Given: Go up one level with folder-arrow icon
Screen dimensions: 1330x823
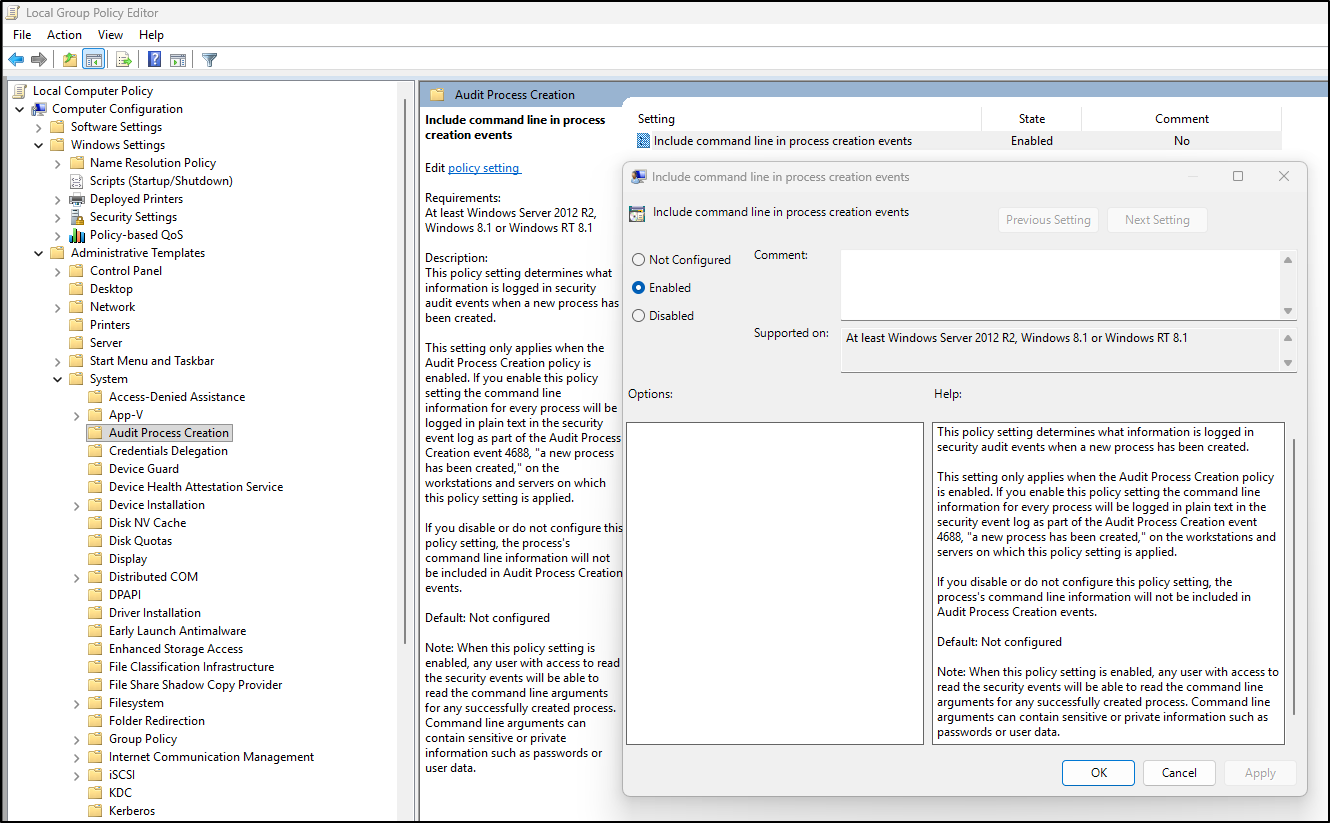Looking at the screenshot, I should (70, 60).
